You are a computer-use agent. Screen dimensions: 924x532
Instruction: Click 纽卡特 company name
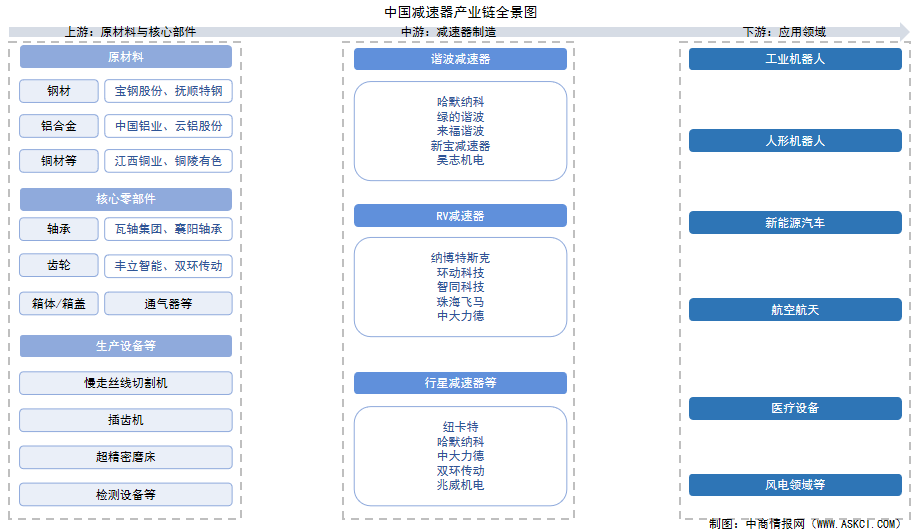click(460, 427)
